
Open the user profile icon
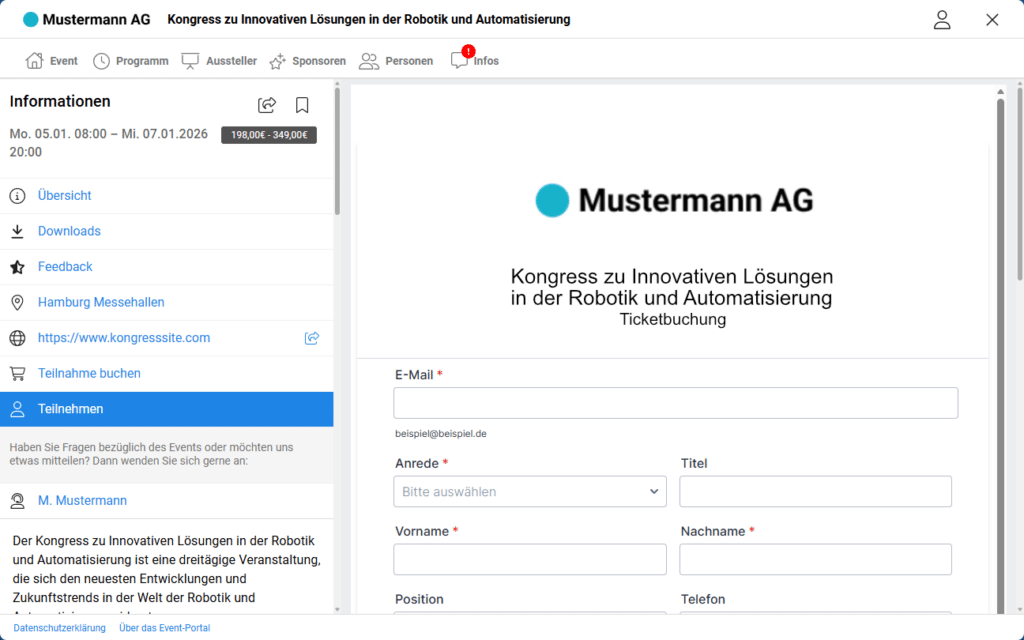tap(942, 20)
